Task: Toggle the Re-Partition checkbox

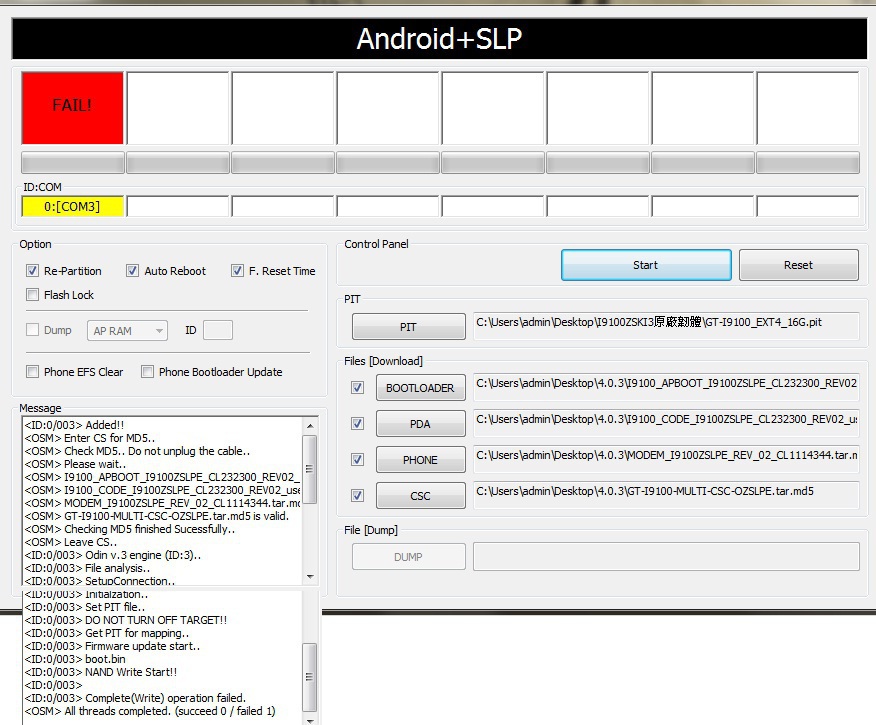Action: 32,271
